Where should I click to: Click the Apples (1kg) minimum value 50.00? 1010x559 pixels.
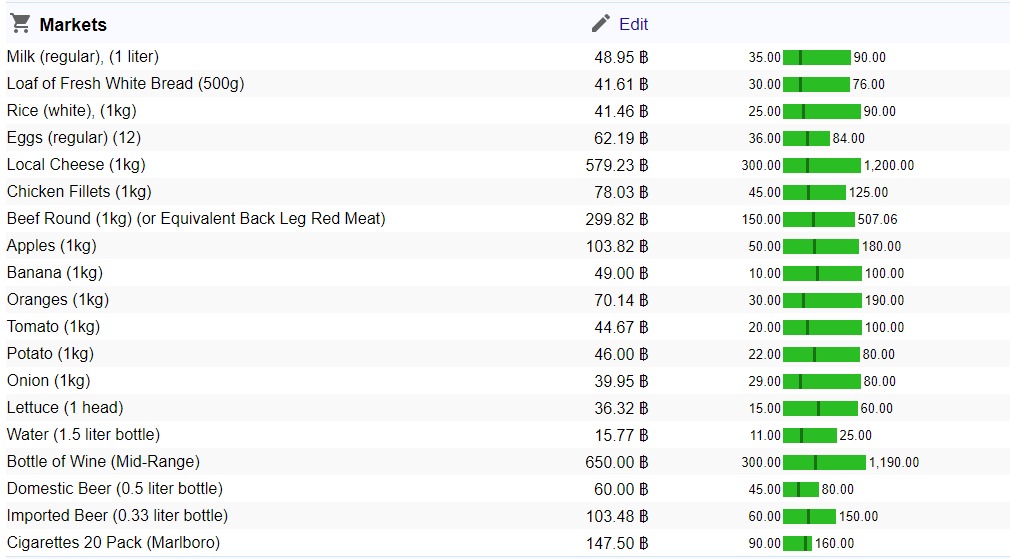tap(764, 247)
